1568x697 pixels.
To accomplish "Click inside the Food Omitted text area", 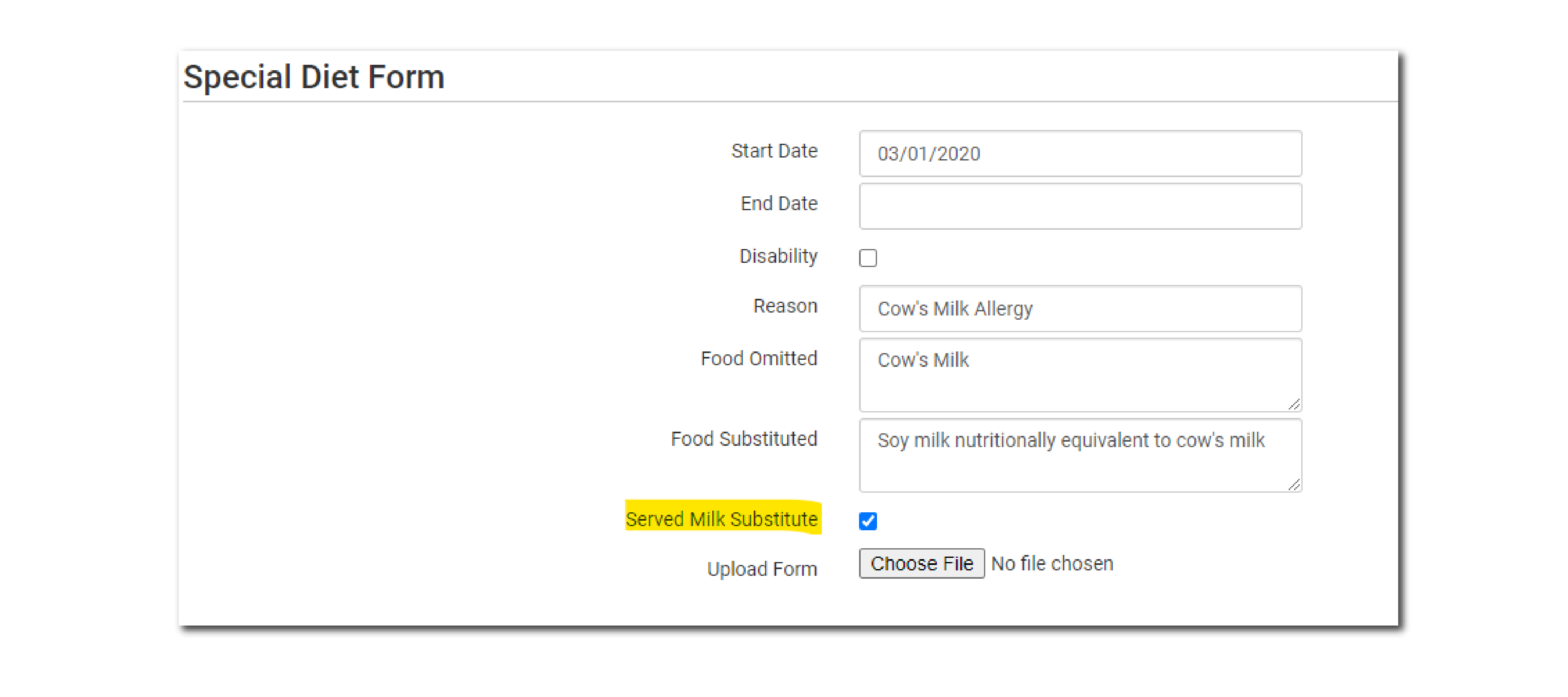I will click(1080, 375).
